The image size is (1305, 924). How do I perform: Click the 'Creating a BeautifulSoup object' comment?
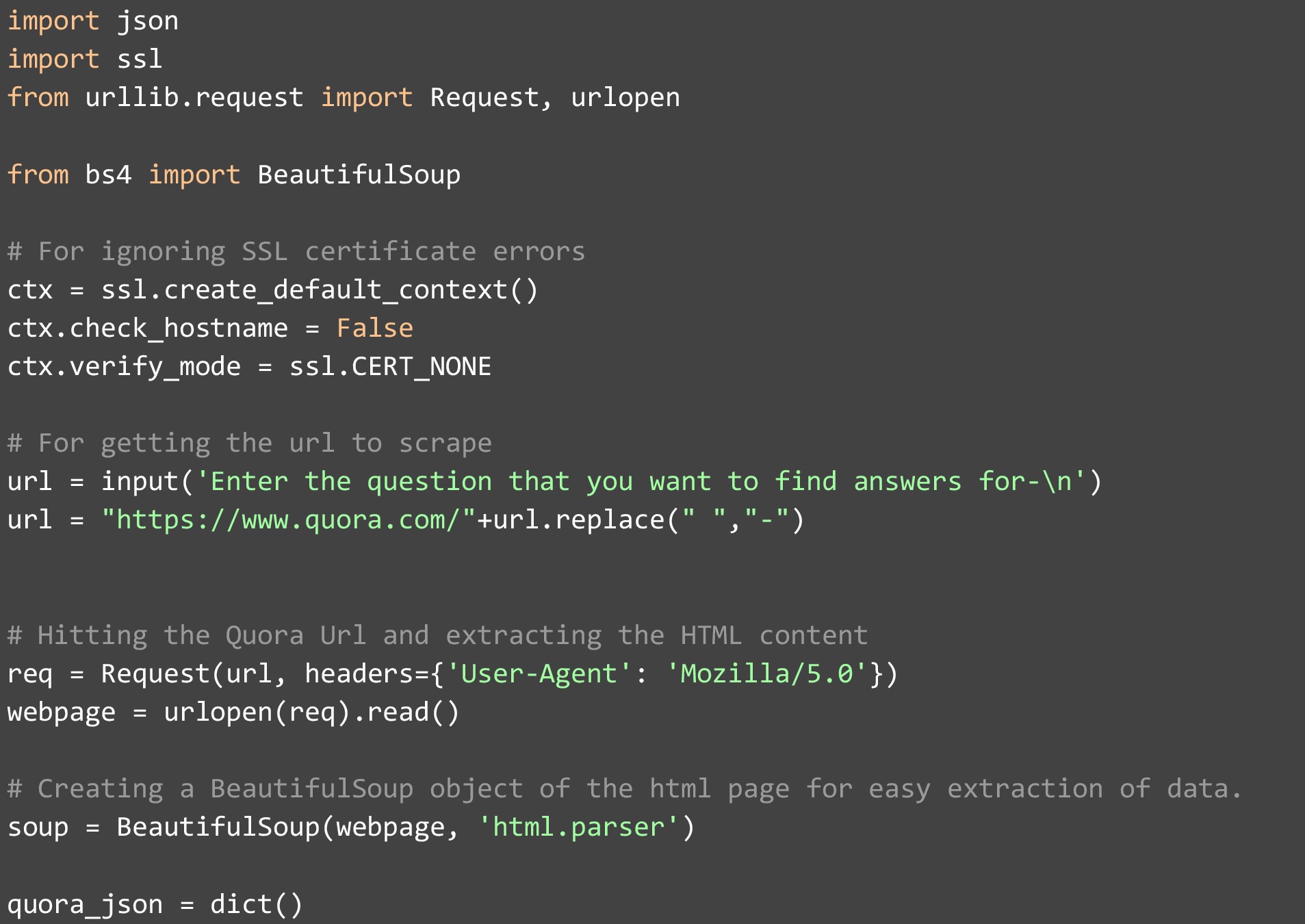(624, 789)
